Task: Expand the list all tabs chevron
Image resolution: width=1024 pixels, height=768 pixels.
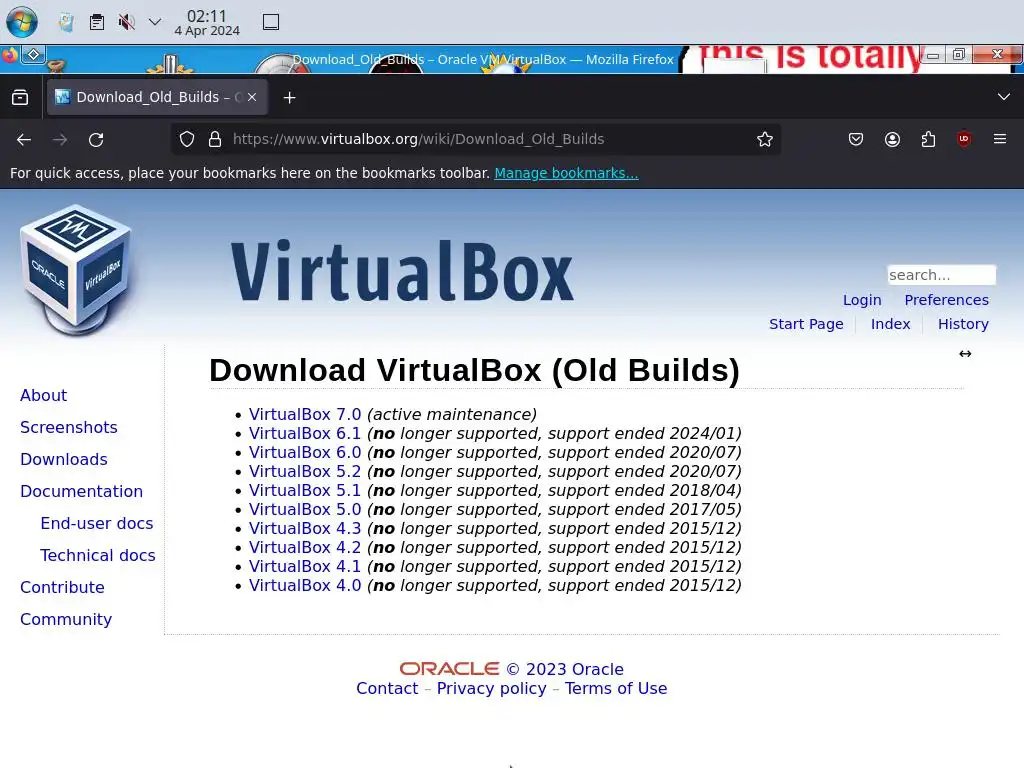Action: pyautogui.click(x=1004, y=97)
